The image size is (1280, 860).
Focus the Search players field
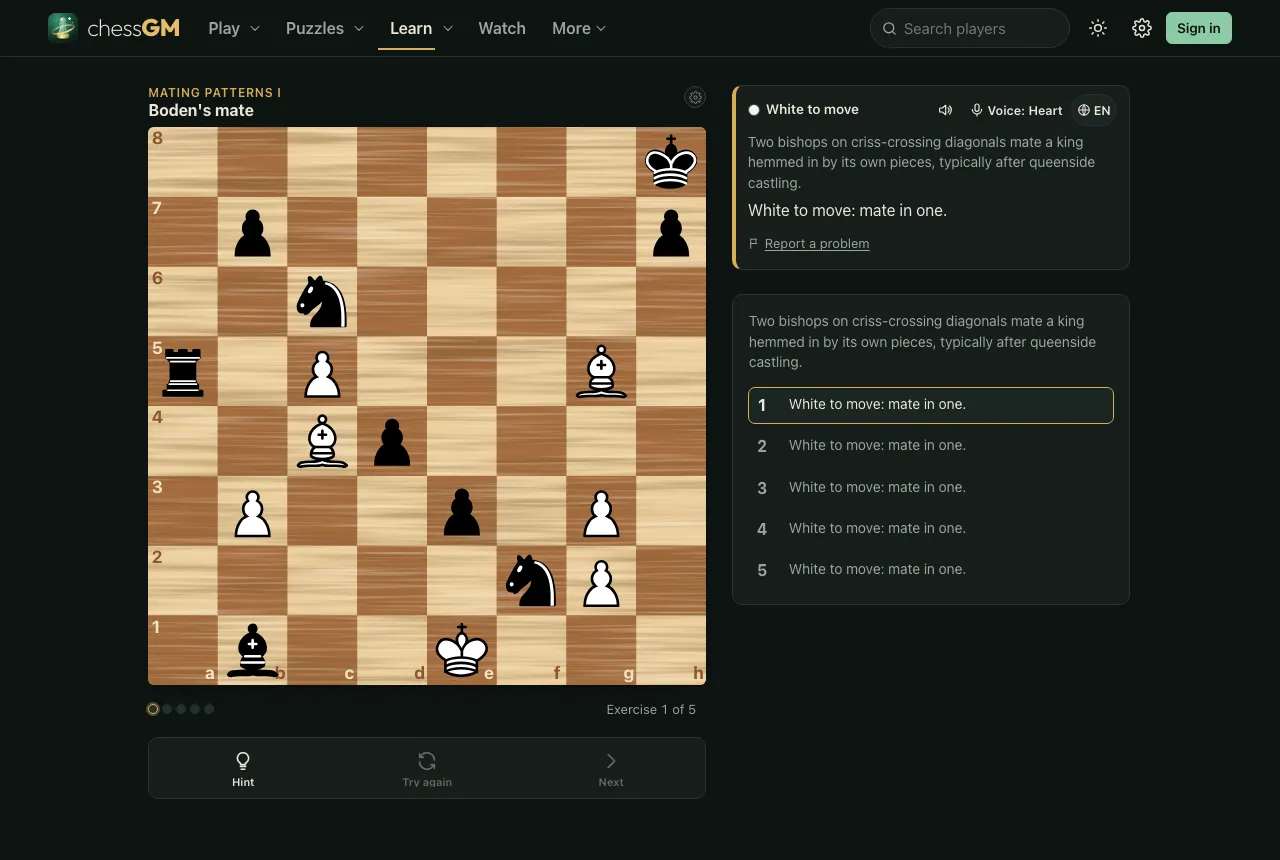(x=970, y=28)
